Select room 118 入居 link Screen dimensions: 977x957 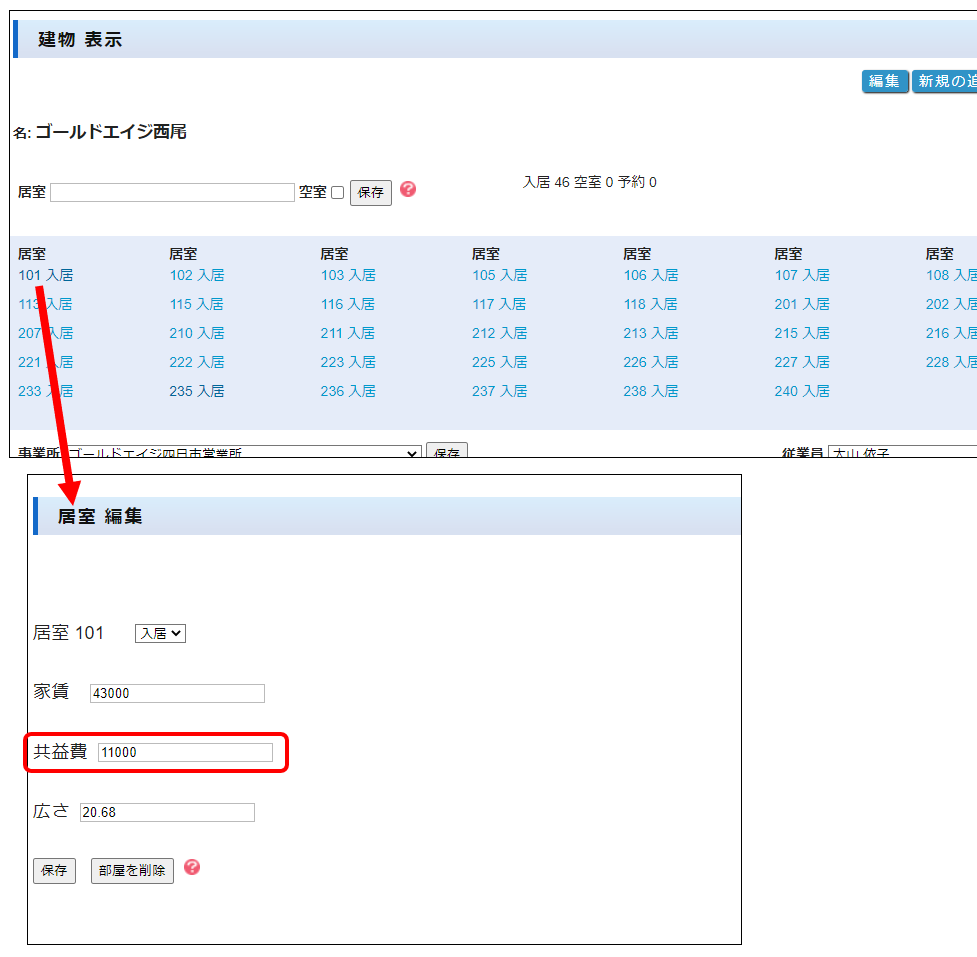(x=650, y=304)
